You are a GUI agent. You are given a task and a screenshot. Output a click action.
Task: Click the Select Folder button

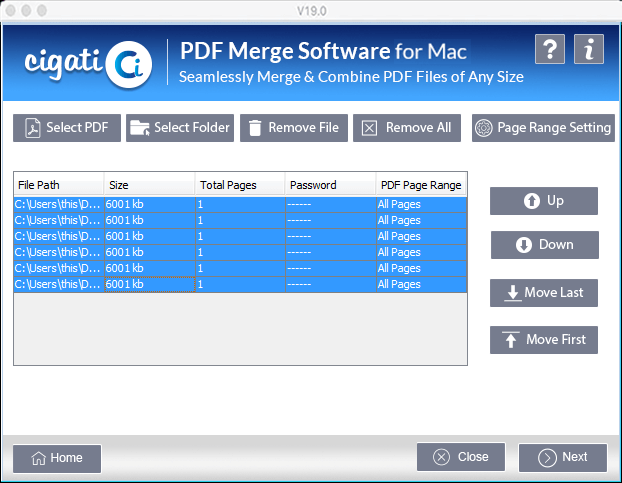click(x=180, y=128)
